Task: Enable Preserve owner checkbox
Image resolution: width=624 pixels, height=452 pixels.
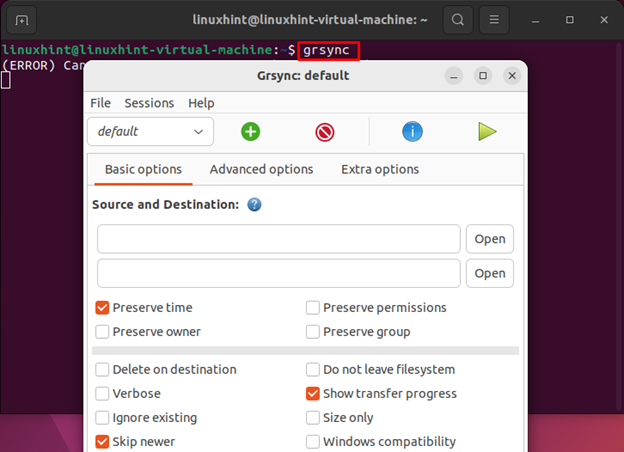Action: coord(102,332)
